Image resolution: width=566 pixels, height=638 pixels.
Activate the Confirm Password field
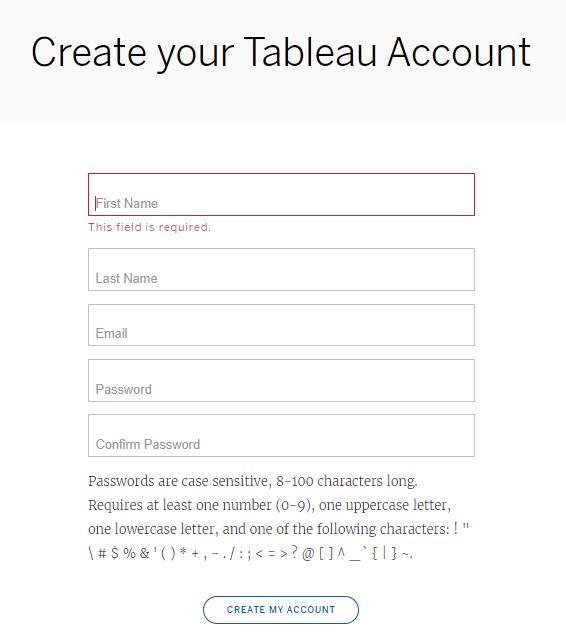click(x=281, y=435)
